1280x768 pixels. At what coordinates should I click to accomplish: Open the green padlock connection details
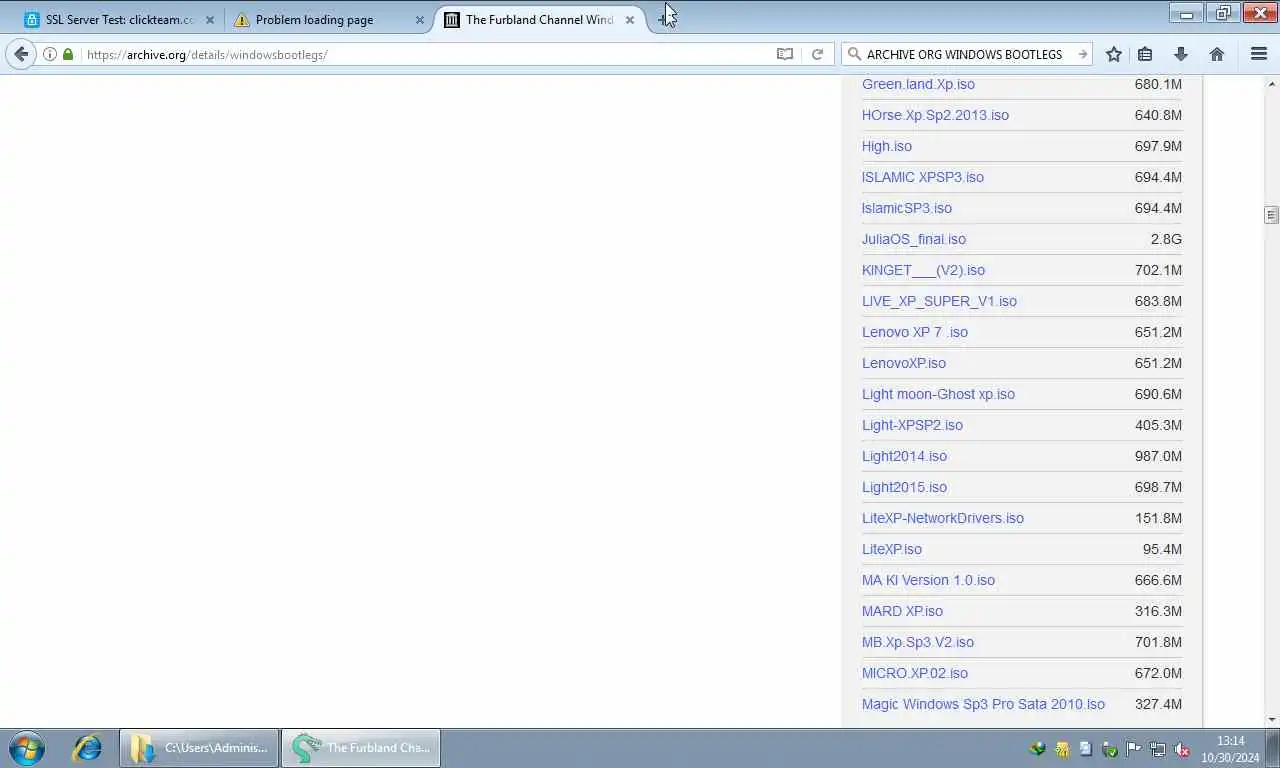click(x=68, y=54)
